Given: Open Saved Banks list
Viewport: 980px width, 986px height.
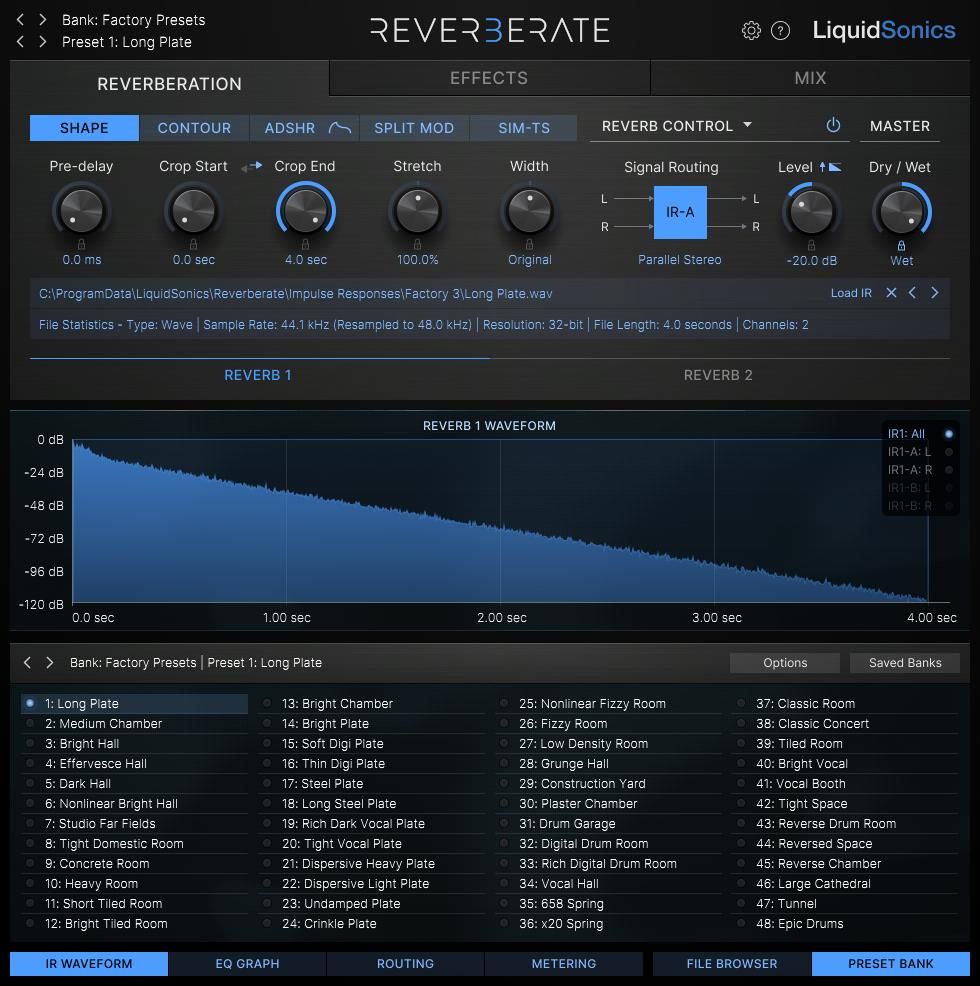Looking at the screenshot, I should tap(905, 663).
